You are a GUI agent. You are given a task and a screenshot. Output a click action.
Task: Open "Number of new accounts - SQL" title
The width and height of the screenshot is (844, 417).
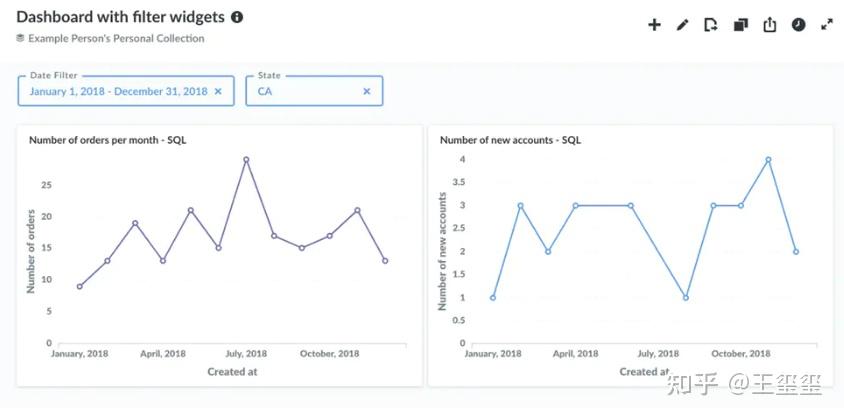[510, 140]
